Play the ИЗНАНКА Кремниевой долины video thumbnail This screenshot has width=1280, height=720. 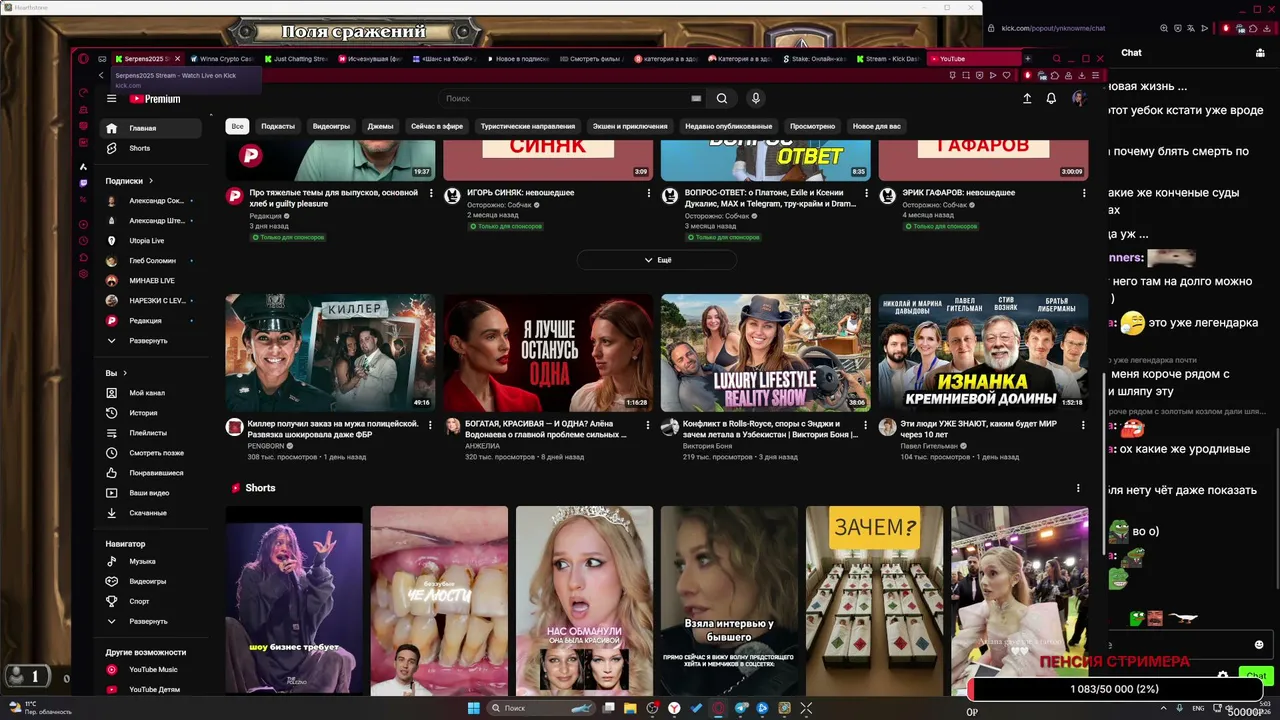coord(983,353)
